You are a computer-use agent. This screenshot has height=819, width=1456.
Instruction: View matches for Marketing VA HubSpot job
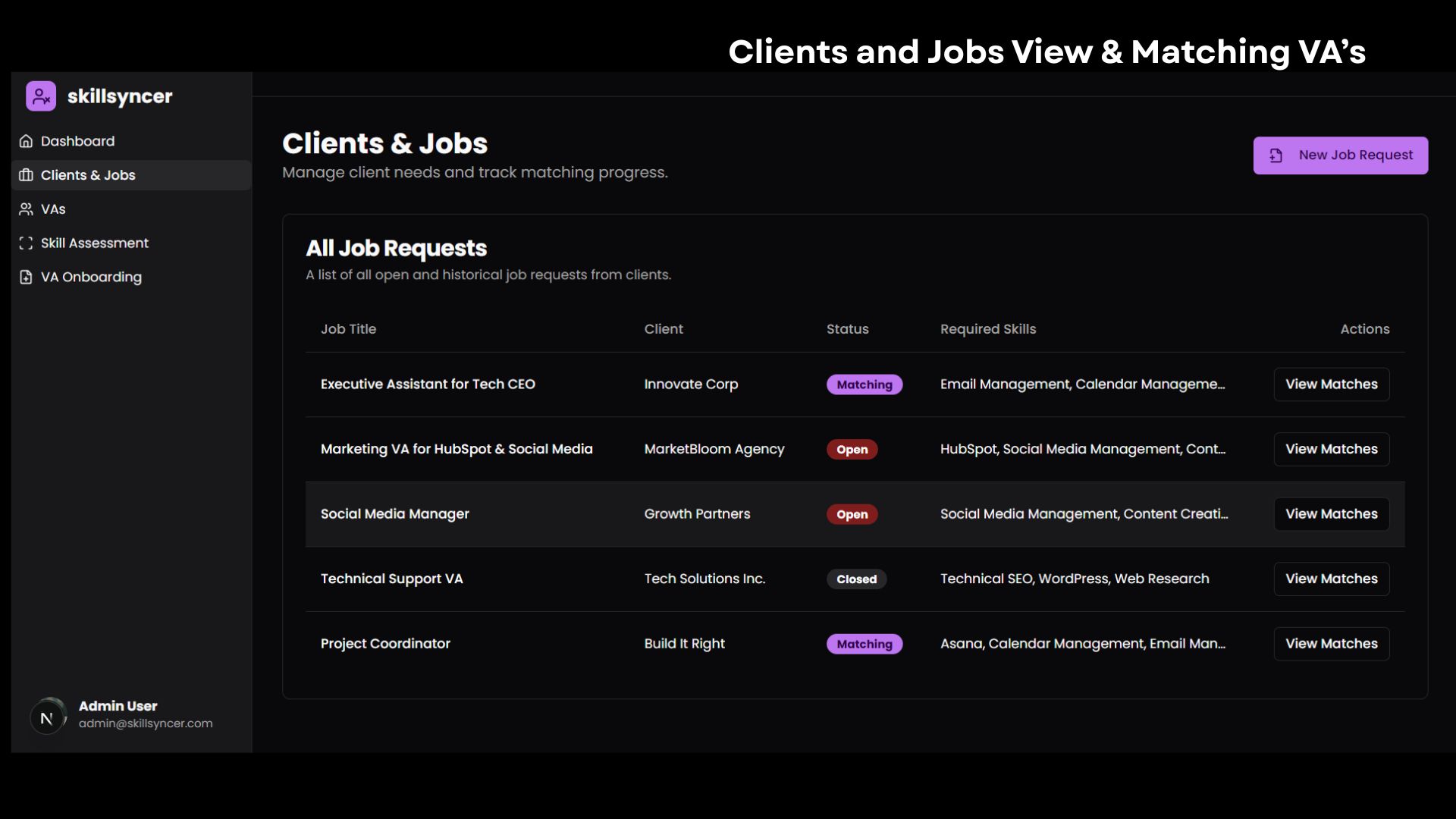pos(1331,449)
